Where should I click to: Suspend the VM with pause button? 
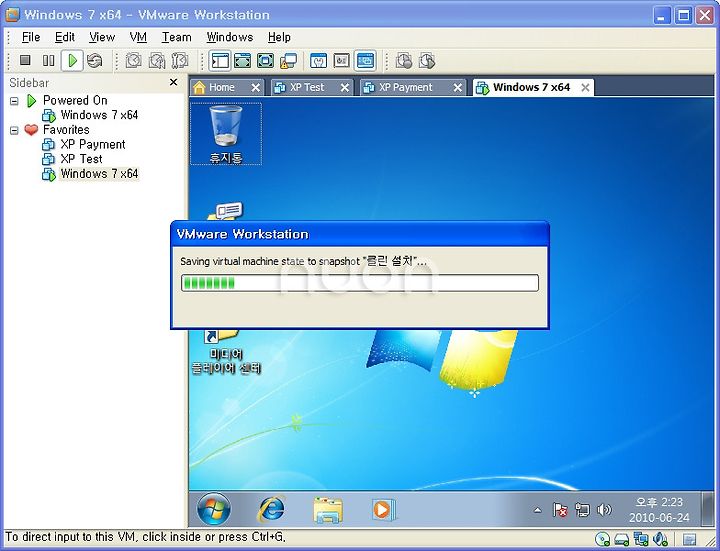click(x=48, y=60)
